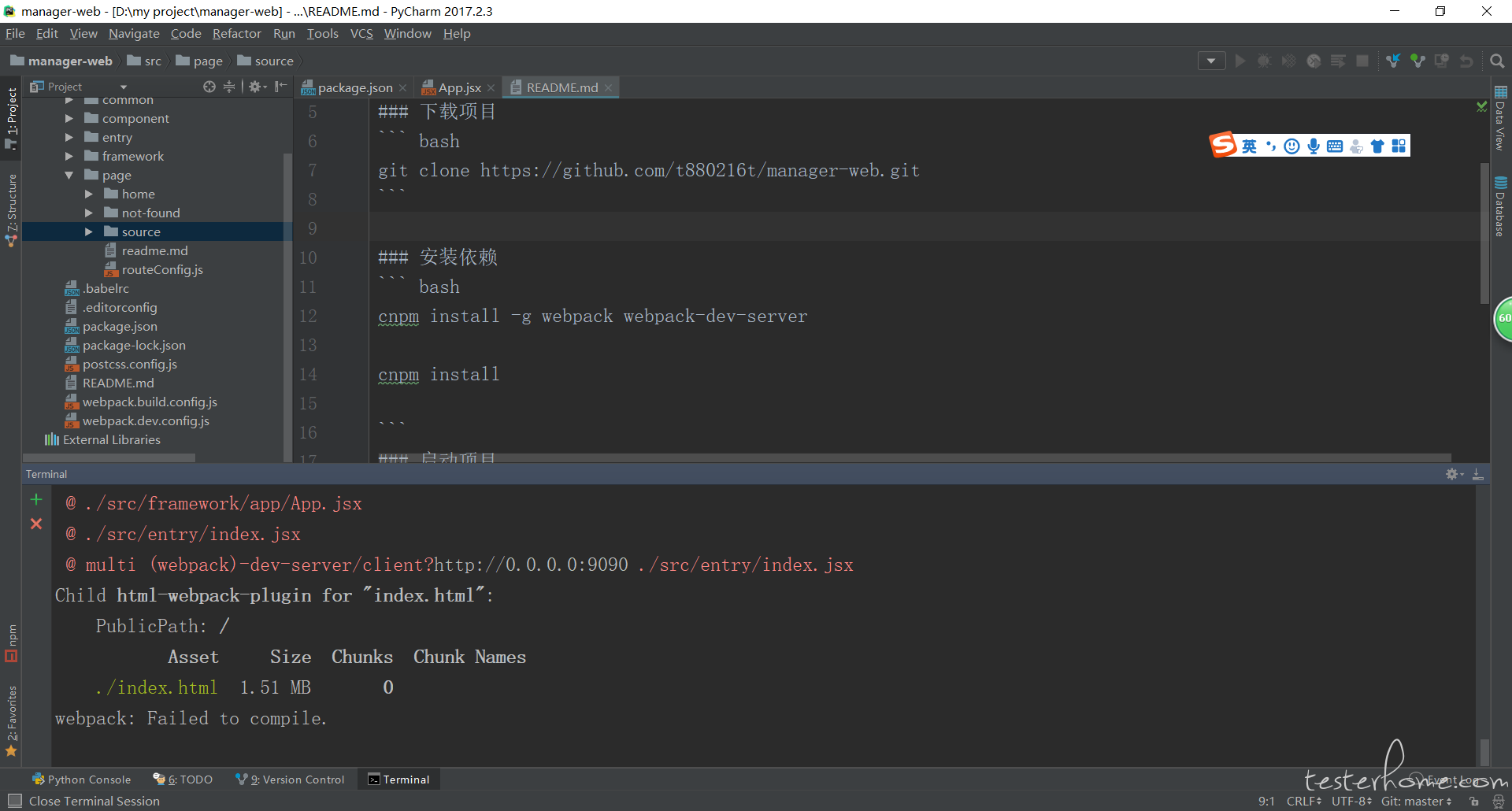Expand the not-found folder

88,213
